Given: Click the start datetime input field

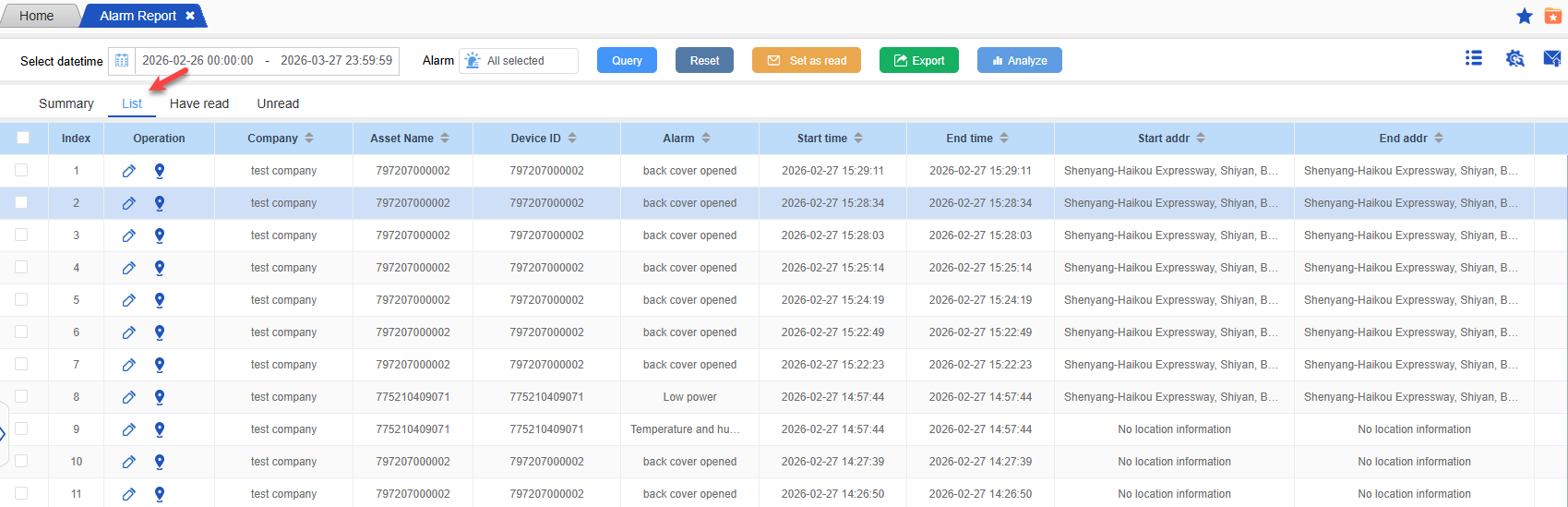Looking at the screenshot, I should tap(197, 61).
